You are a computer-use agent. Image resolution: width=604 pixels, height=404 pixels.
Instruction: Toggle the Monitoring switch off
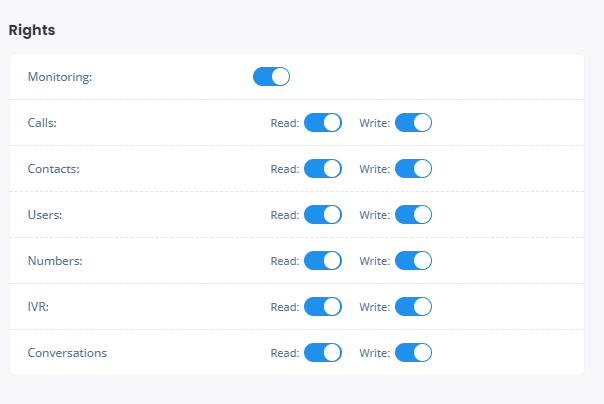click(271, 77)
